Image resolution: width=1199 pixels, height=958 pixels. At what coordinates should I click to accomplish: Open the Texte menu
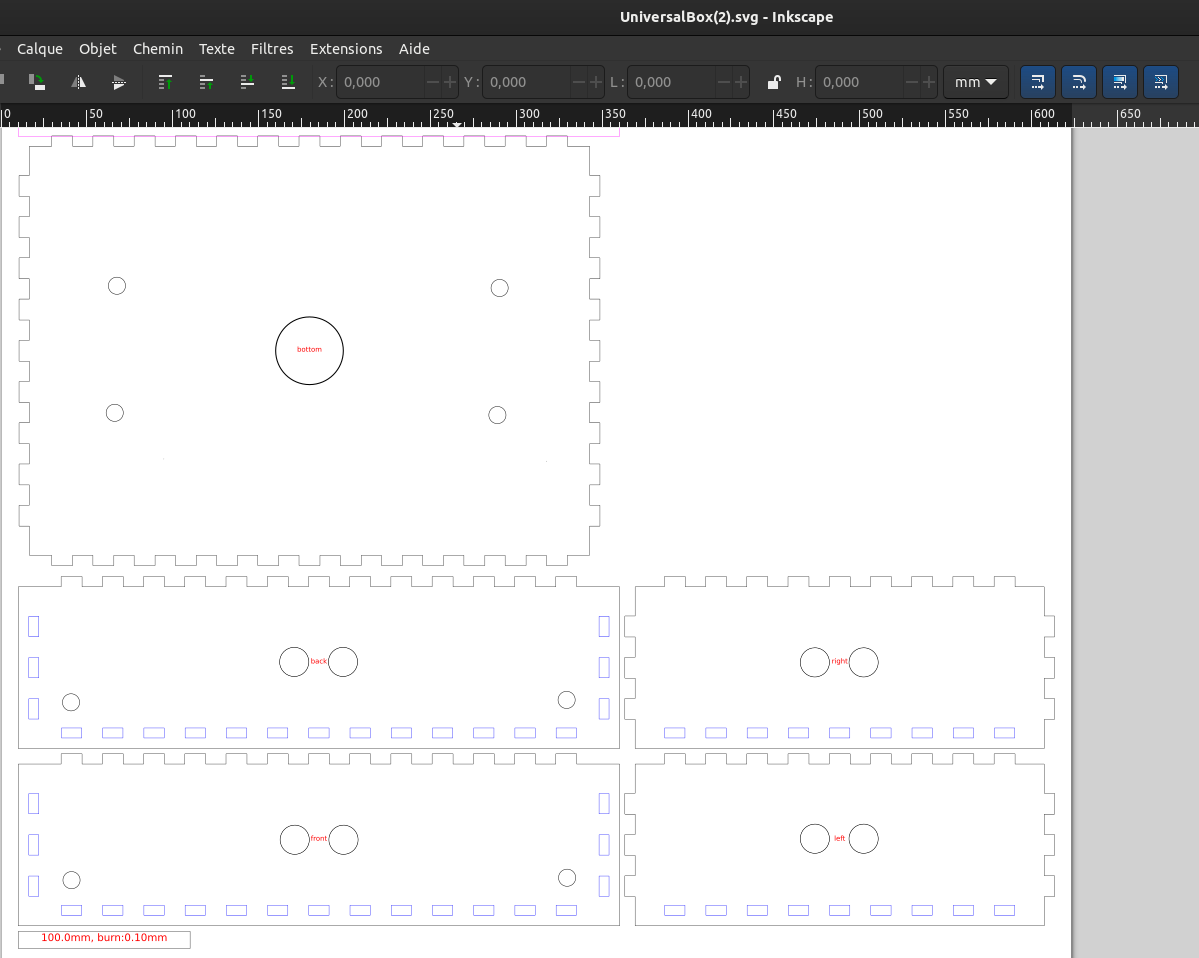click(216, 49)
